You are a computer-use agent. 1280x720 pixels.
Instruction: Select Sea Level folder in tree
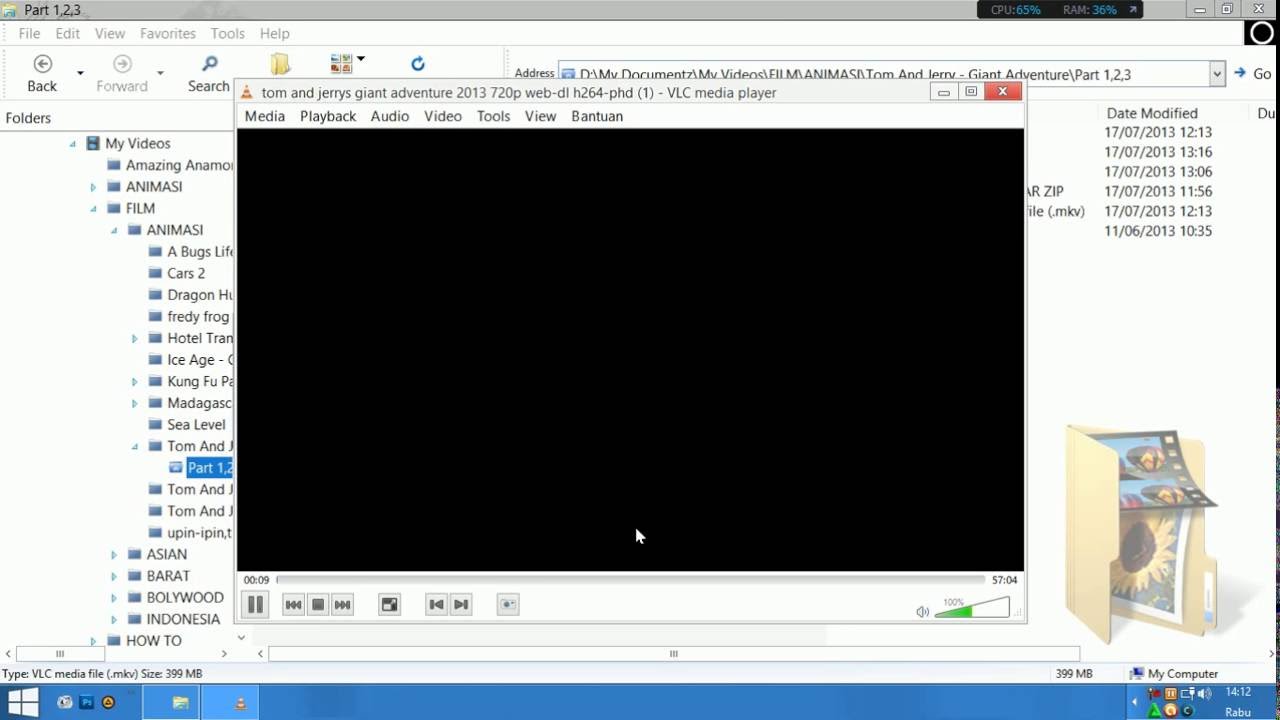[196, 424]
